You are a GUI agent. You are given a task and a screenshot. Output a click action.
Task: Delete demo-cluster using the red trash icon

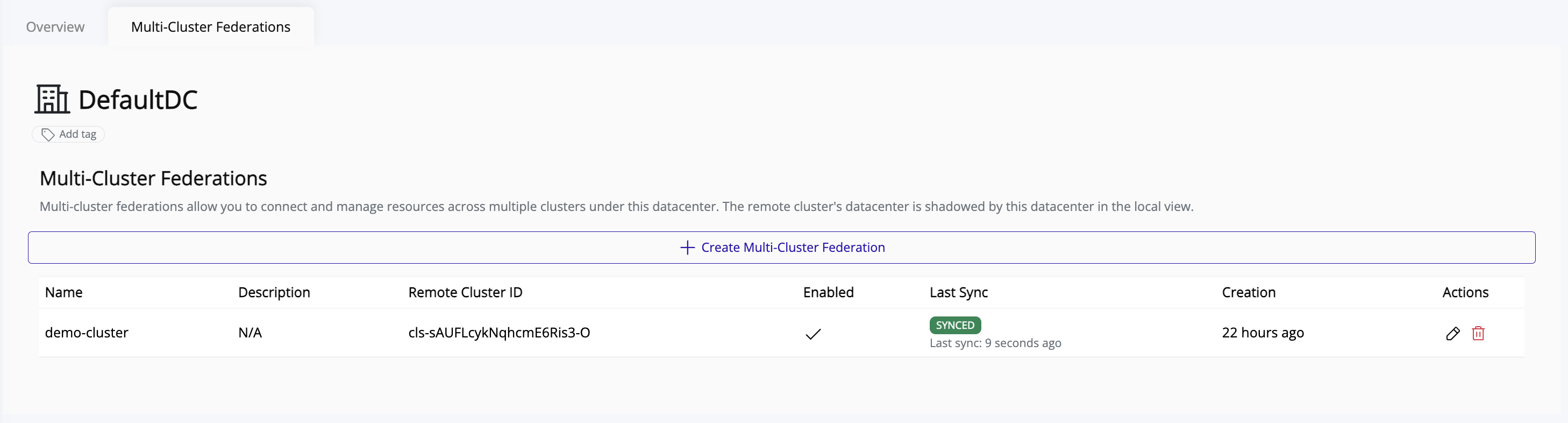(1478, 334)
